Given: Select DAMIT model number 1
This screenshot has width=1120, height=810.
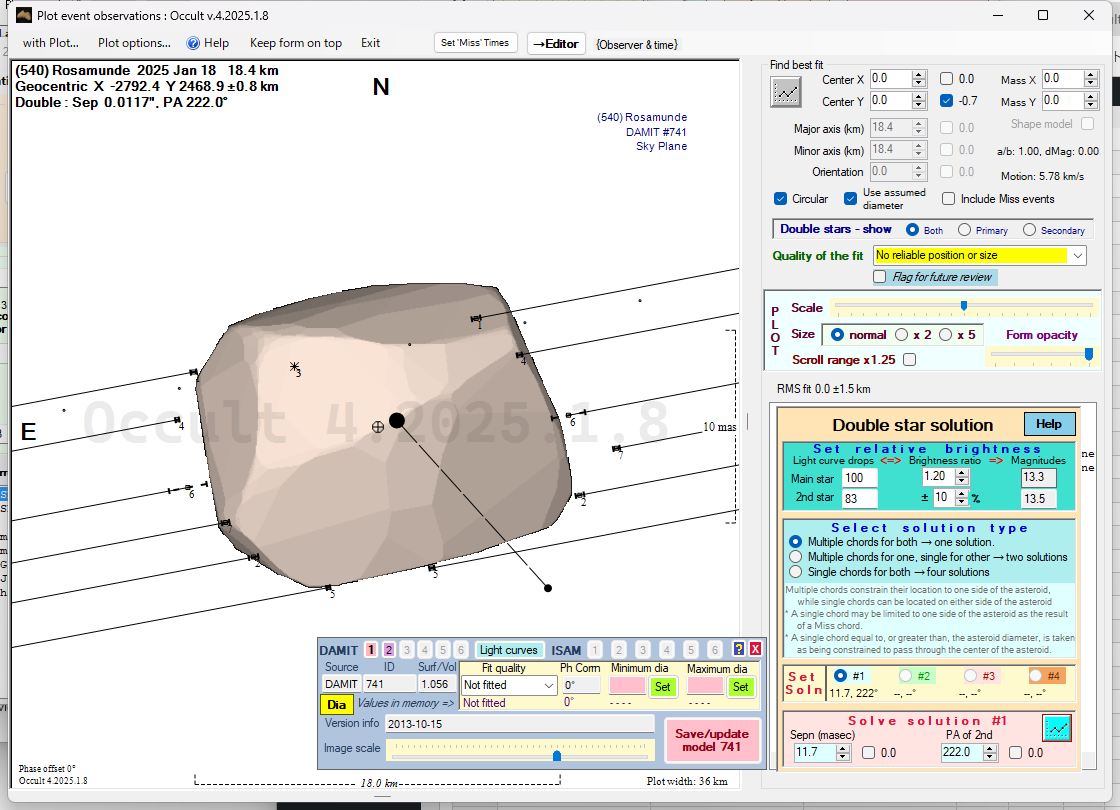Looking at the screenshot, I should (x=370, y=650).
